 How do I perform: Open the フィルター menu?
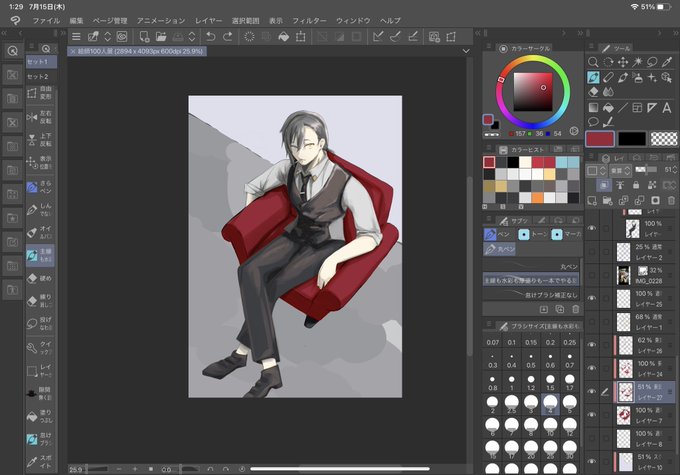(x=309, y=20)
